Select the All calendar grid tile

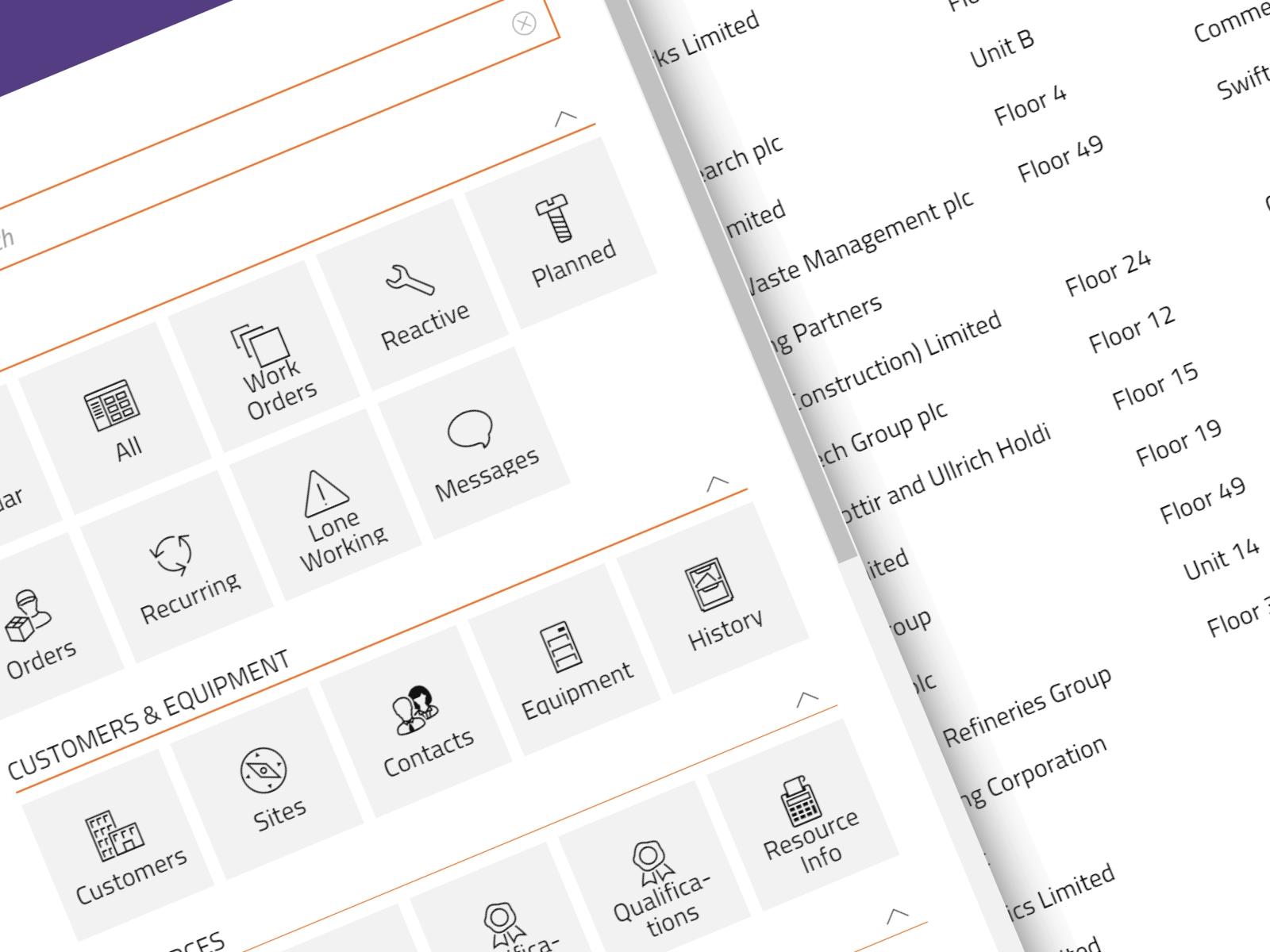point(115,419)
